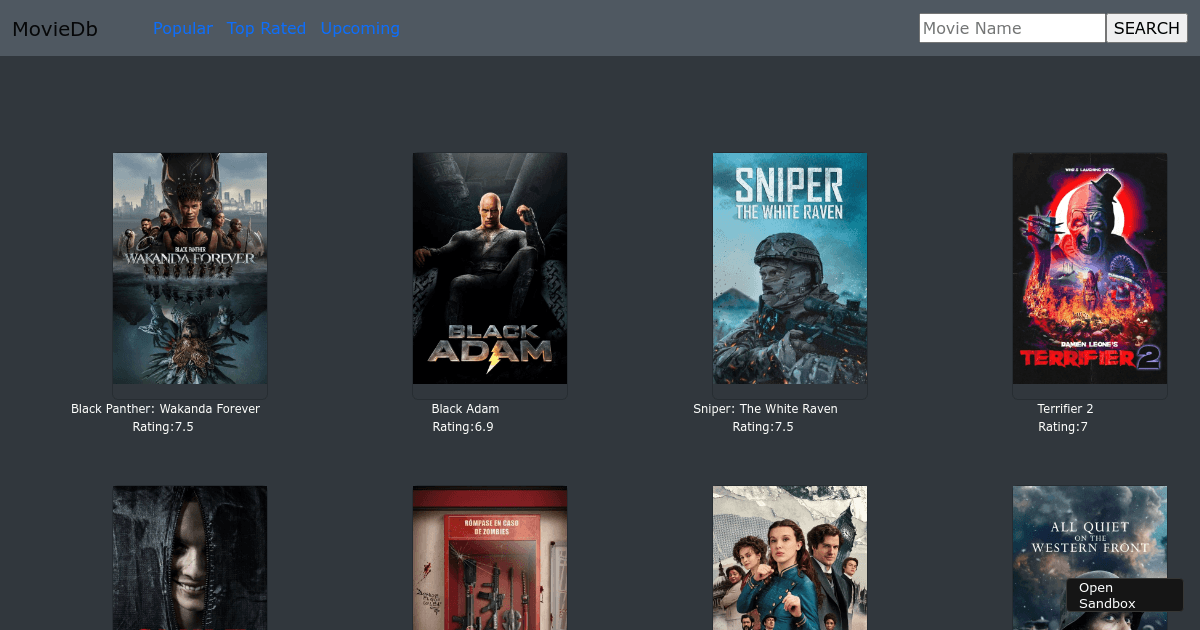Open the zombie weapons cabinet poster
1200x630 pixels.
coord(490,557)
